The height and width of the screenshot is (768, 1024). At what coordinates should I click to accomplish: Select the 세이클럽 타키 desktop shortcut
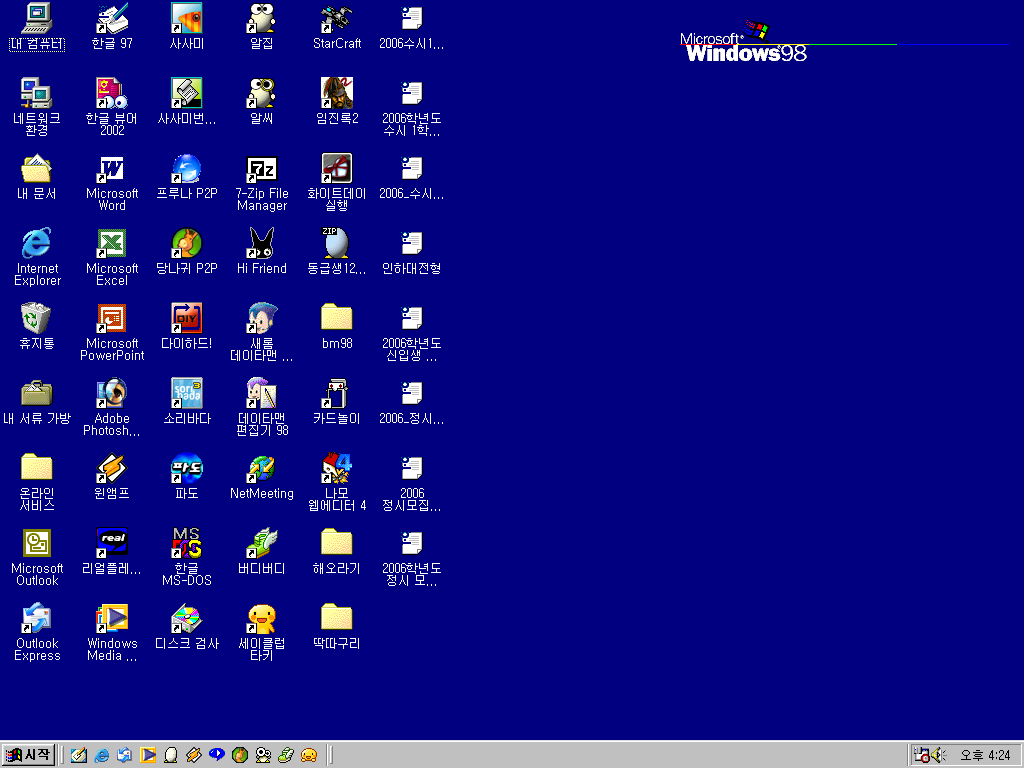click(261, 632)
